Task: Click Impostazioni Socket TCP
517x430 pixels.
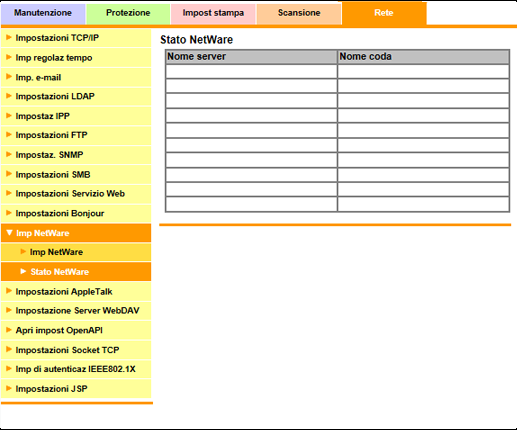Action: pyautogui.click(x=76, y=350)
